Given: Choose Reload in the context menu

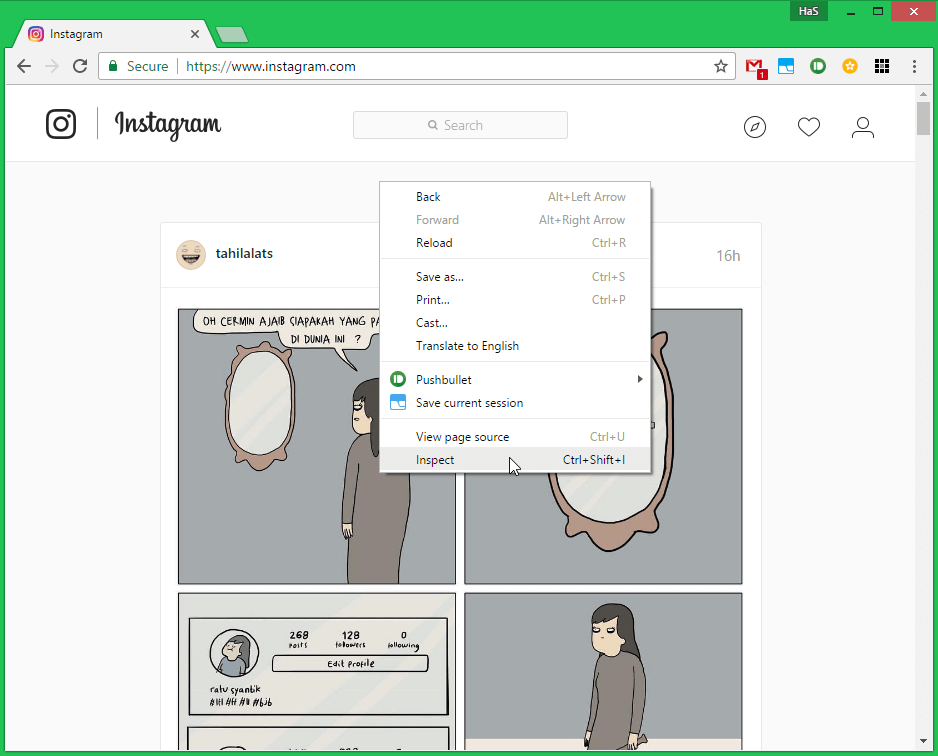Looking at the screenshot, I should coord(515,243).
